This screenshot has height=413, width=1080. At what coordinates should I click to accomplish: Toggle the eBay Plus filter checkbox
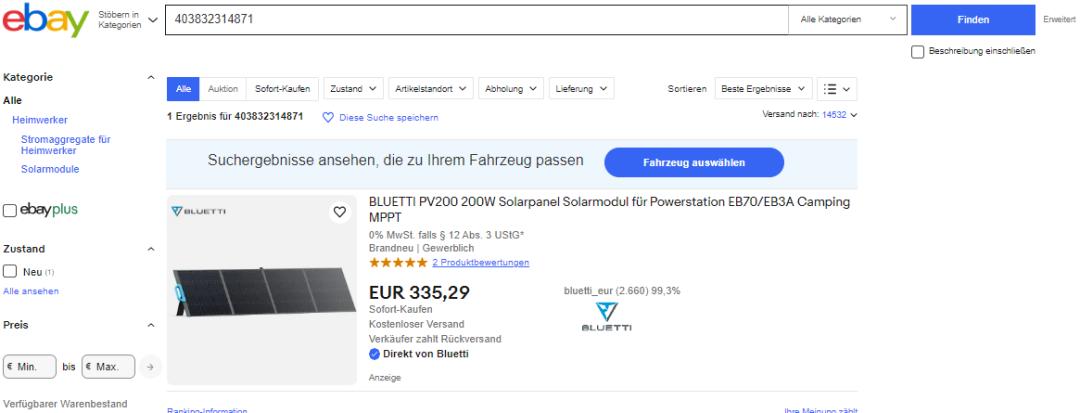10,210
